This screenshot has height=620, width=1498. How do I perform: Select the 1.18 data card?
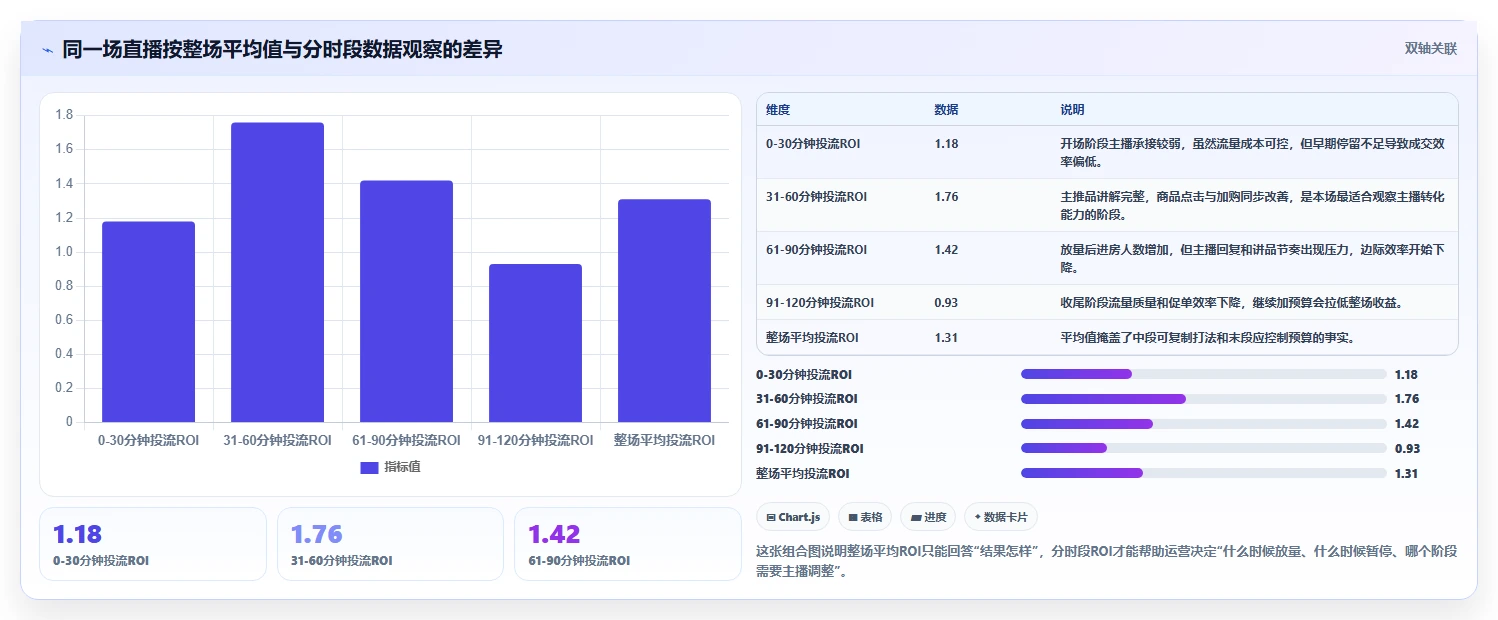(153, 544)
